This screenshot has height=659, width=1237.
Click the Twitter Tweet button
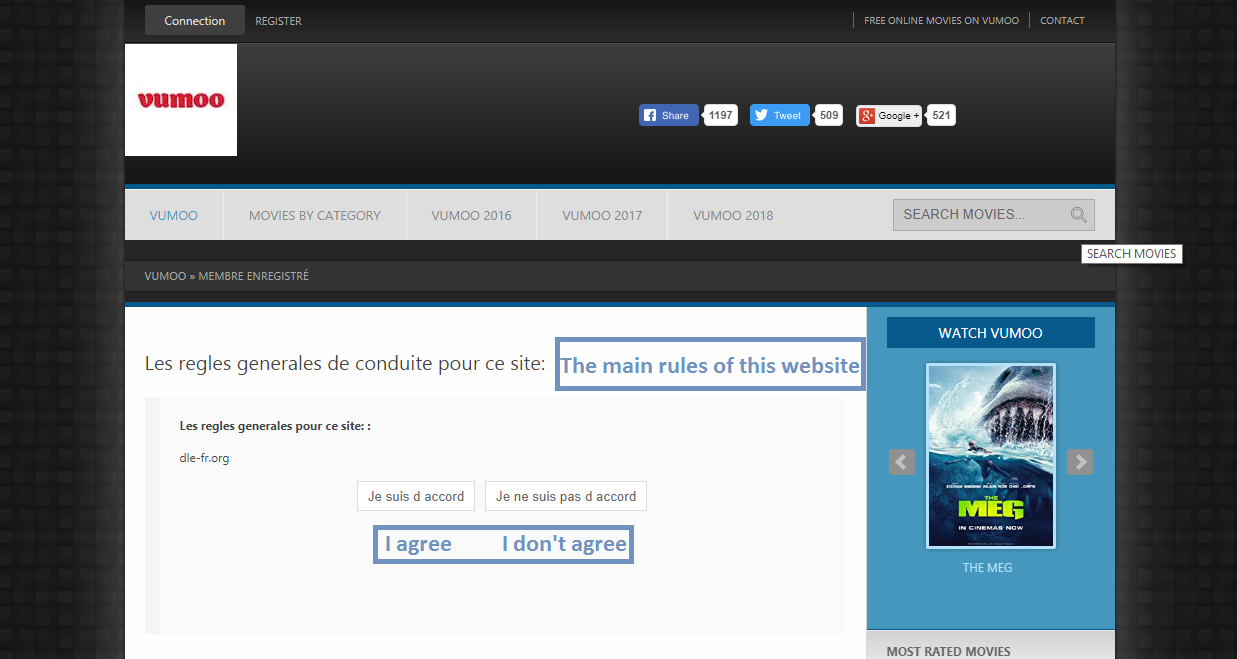[780, 115]
